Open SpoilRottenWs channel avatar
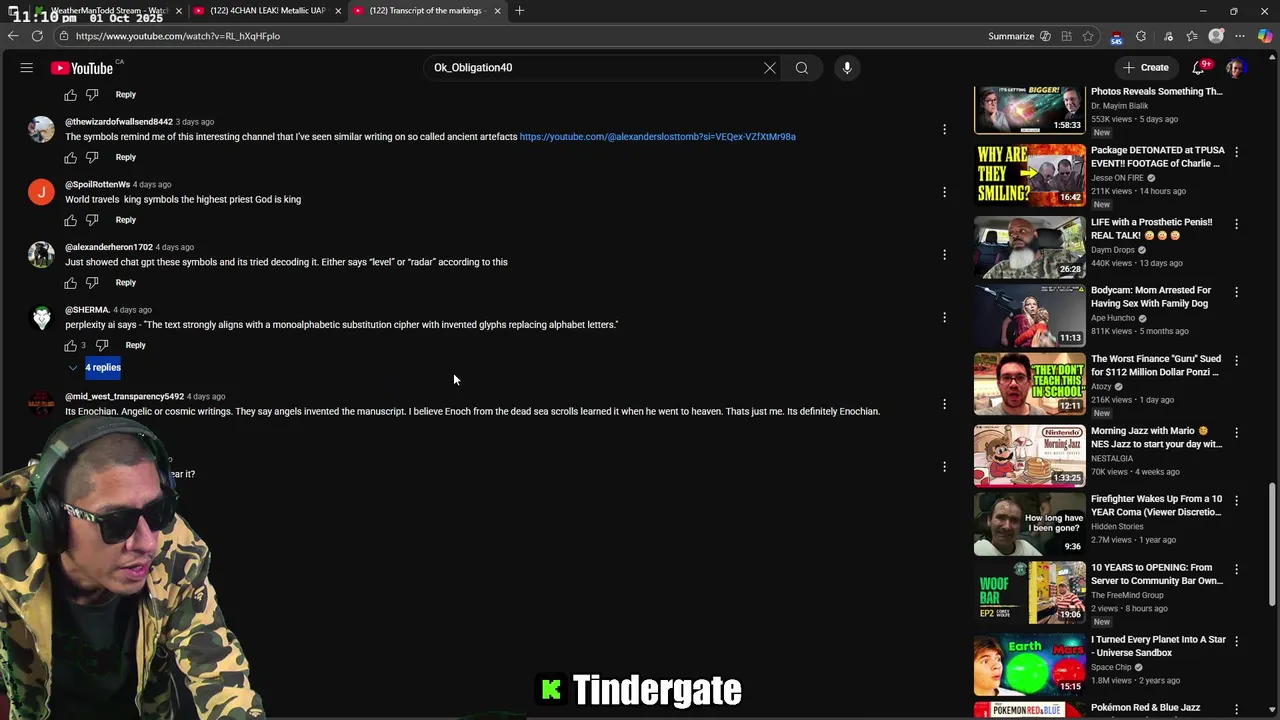 click(41, 192)
